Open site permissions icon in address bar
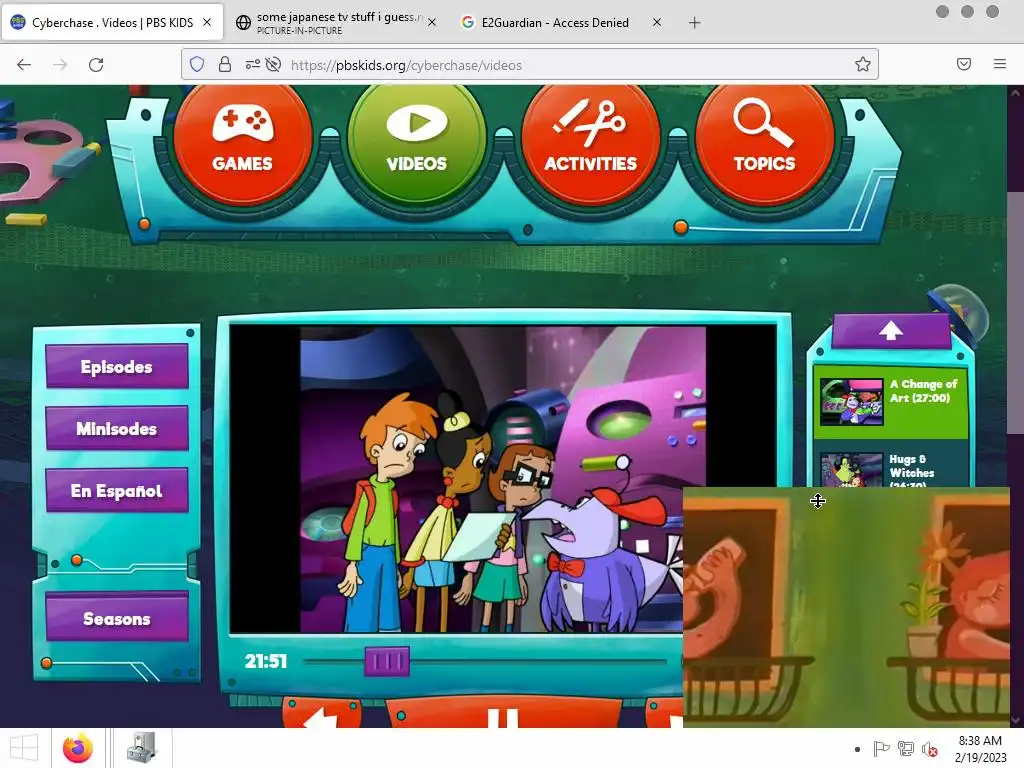 click(x=252, y=65)
